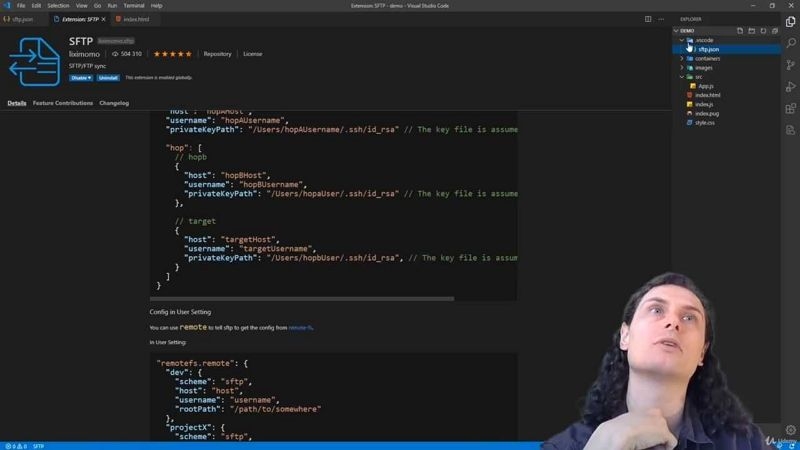This screenshot has height=450, width=800.
Task: Click the 'Config in User Setting' heading
Action: pyautogui.click(x=180, y=312)
